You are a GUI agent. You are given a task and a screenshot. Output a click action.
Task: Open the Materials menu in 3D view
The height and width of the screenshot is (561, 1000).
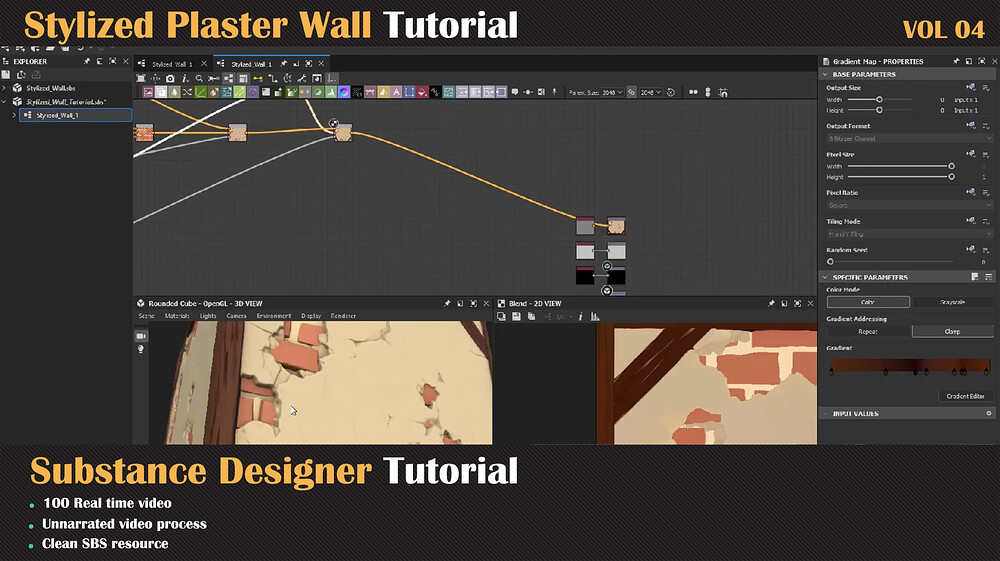point(177,316)
